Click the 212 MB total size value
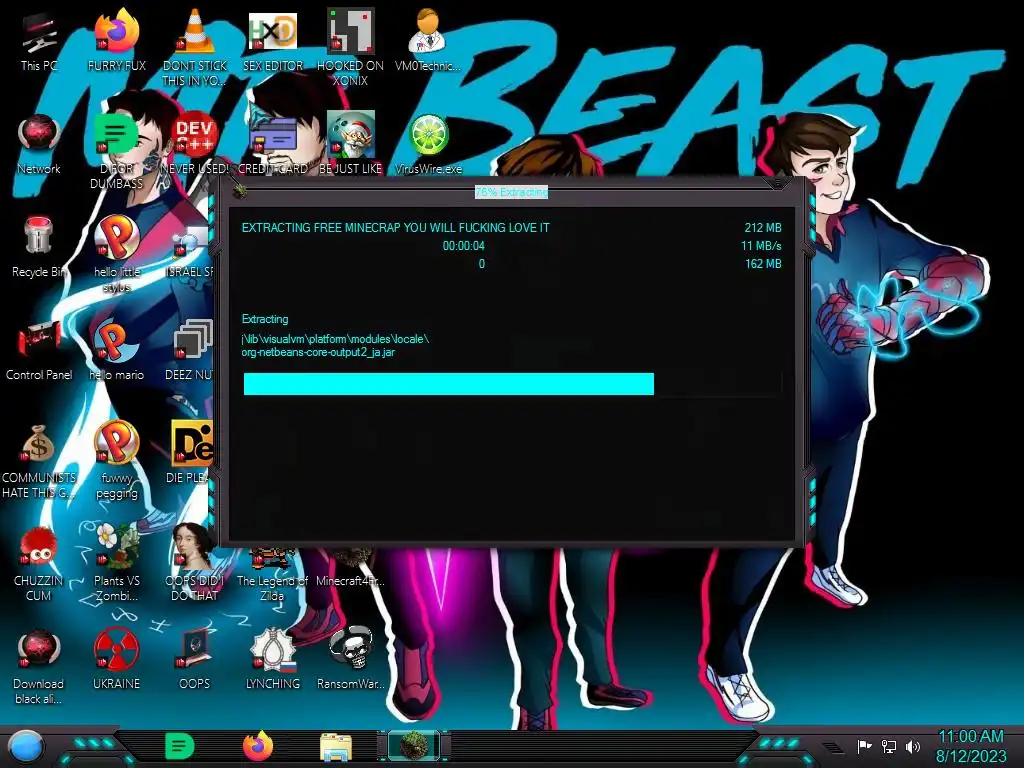 pos(763,228)
